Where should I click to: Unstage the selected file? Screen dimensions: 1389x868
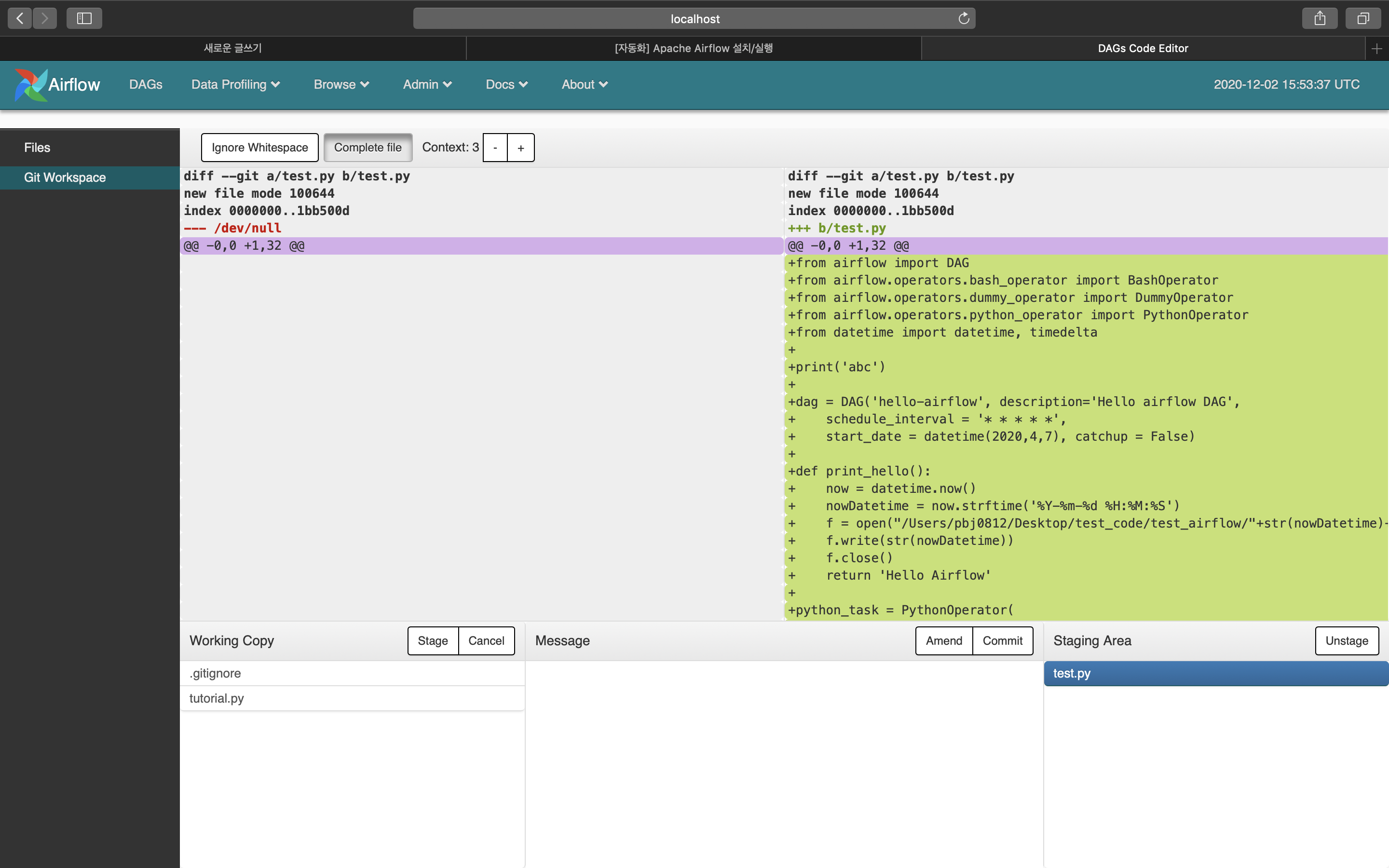[1346, 641]
